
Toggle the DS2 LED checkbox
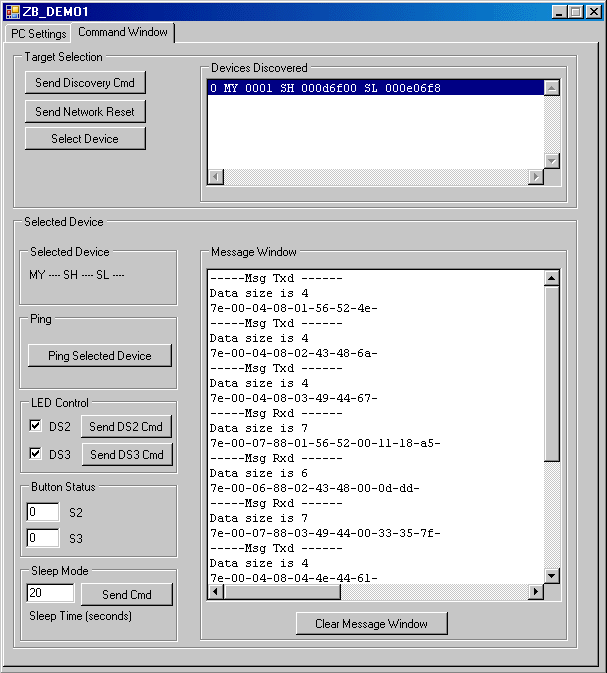[36, 426]
